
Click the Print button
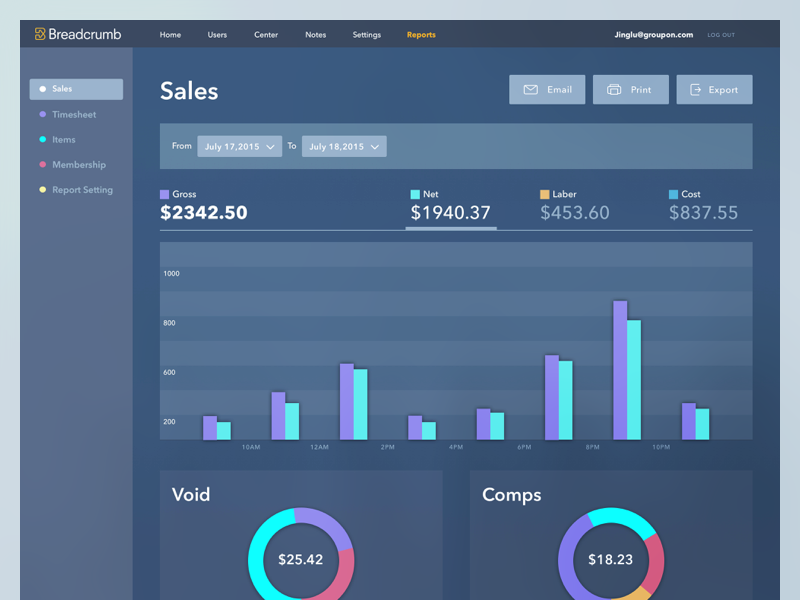pyautogui.click(x=631, y=90)
